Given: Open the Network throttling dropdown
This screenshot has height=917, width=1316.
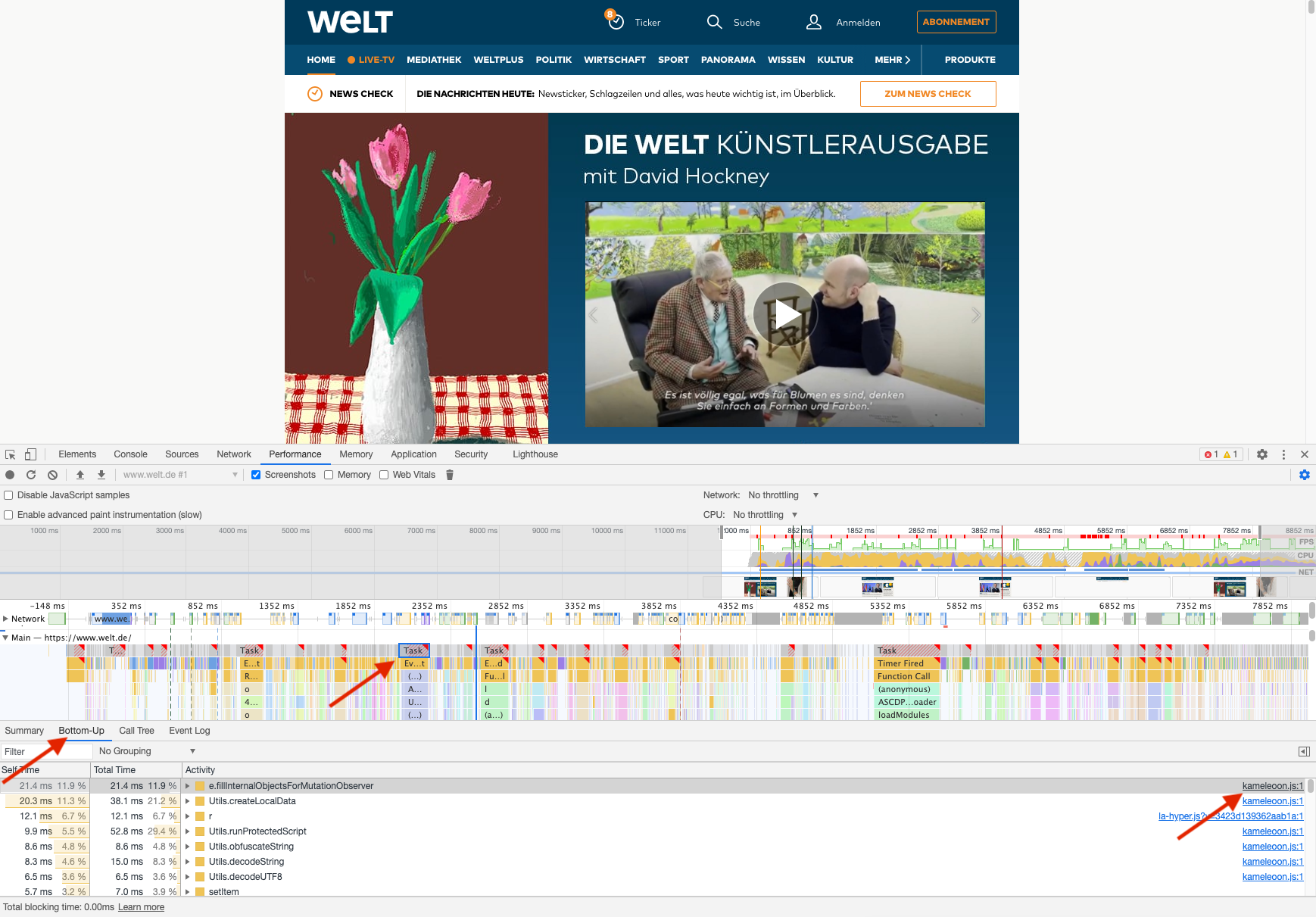Looking at the screenshot, I should click(x=783, y=495).
